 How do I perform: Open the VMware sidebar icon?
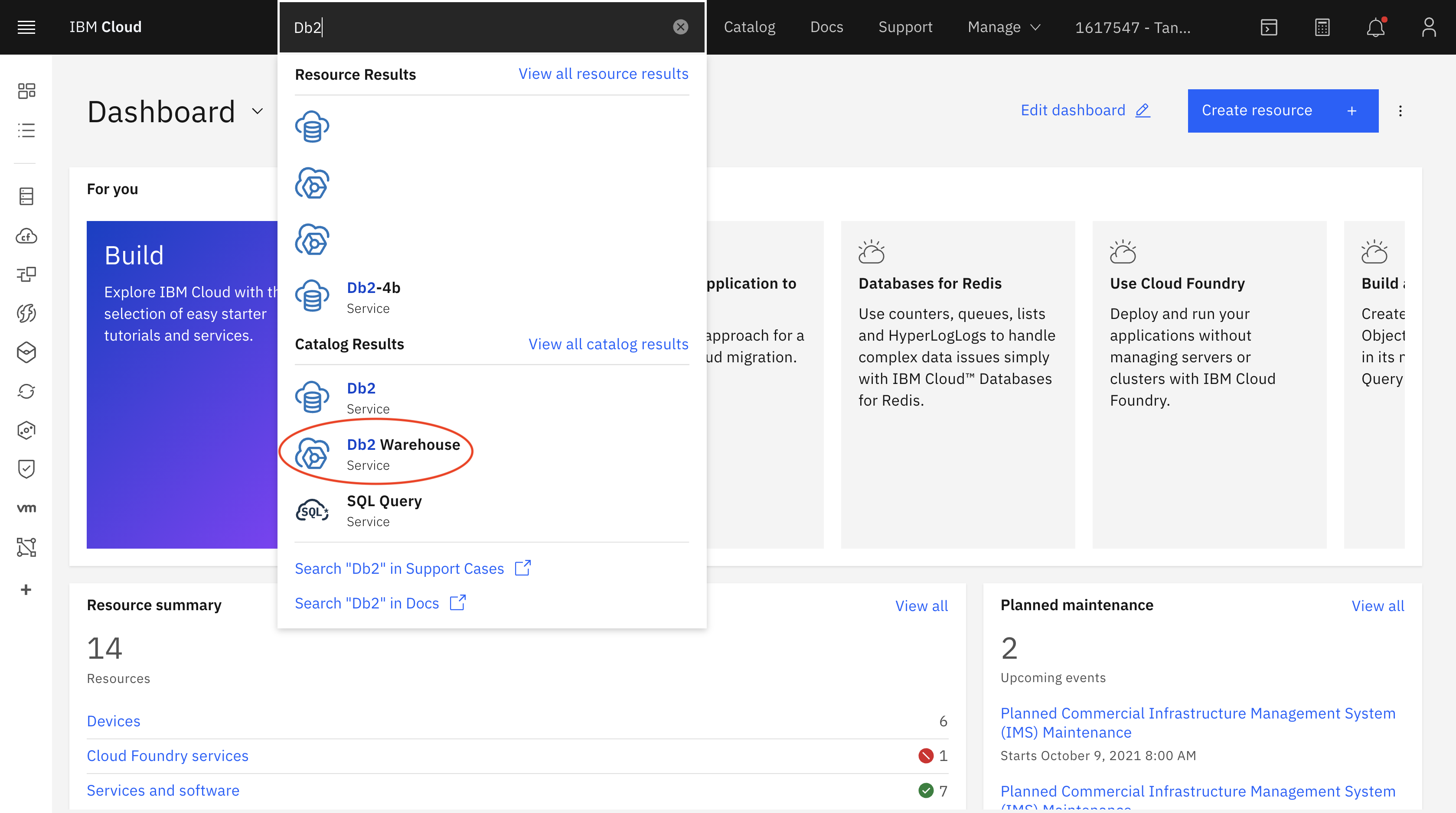click(26, 508)
